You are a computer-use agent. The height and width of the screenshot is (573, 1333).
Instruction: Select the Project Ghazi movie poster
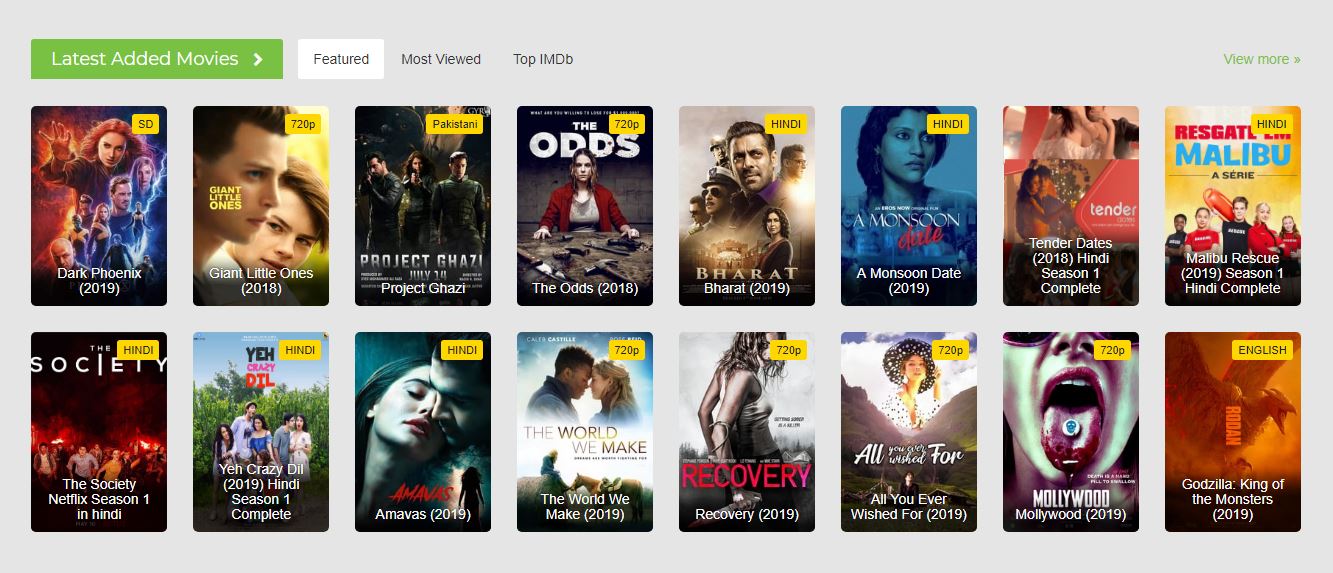pos(423,206)
